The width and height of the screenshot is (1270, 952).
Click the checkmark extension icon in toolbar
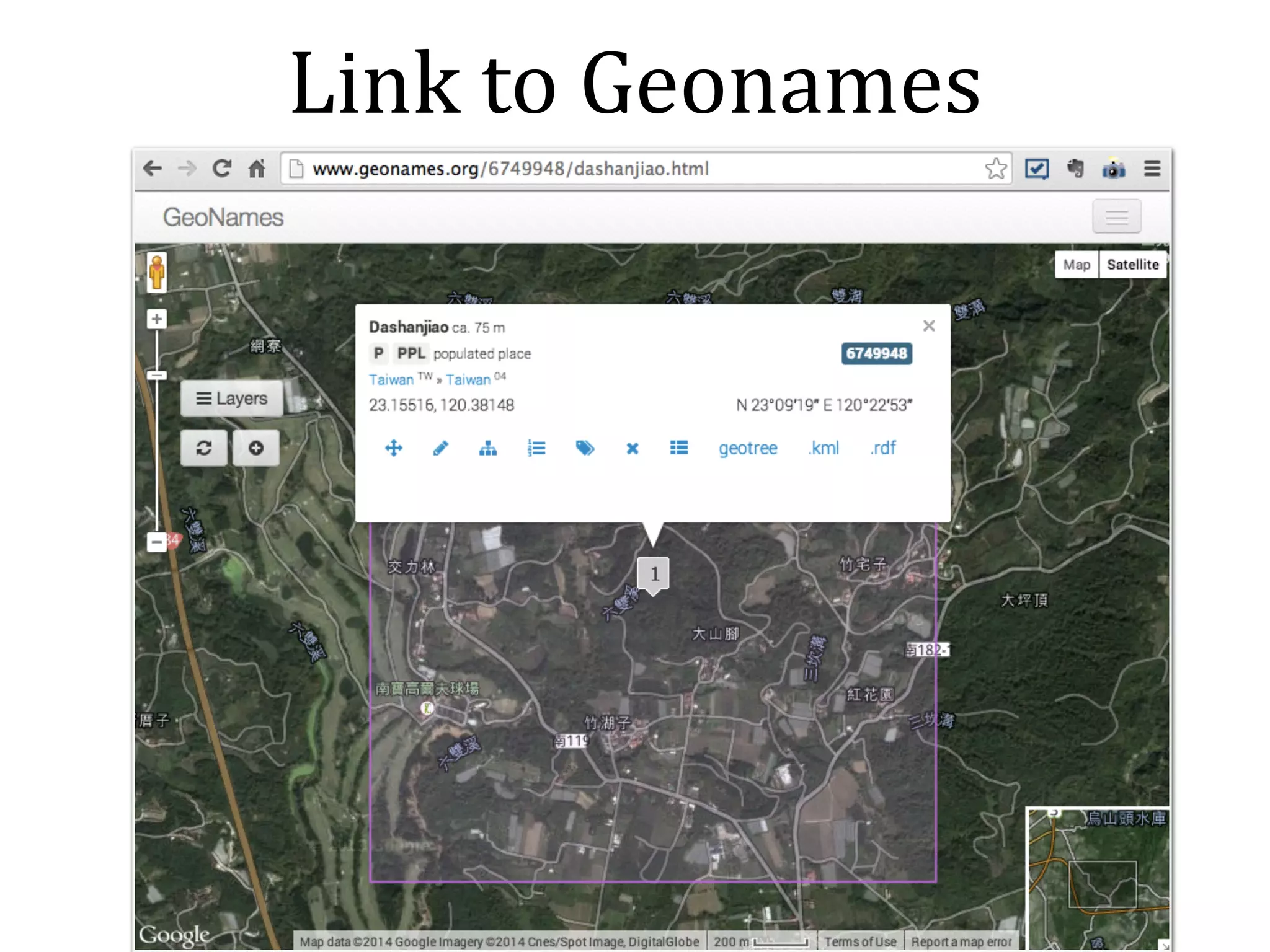point(1037,169)
